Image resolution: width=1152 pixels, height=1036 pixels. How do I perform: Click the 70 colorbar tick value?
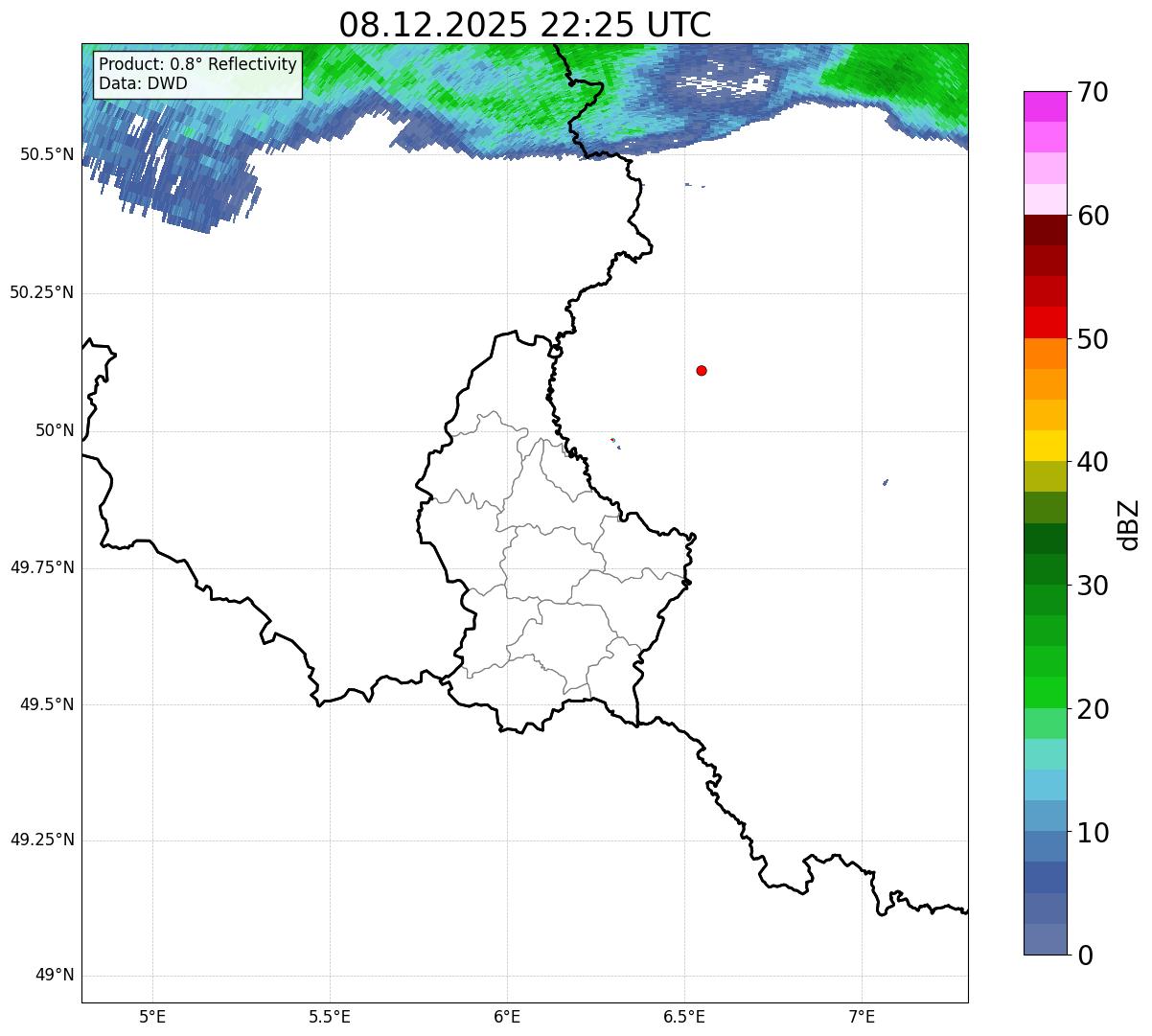point(1093,92)
